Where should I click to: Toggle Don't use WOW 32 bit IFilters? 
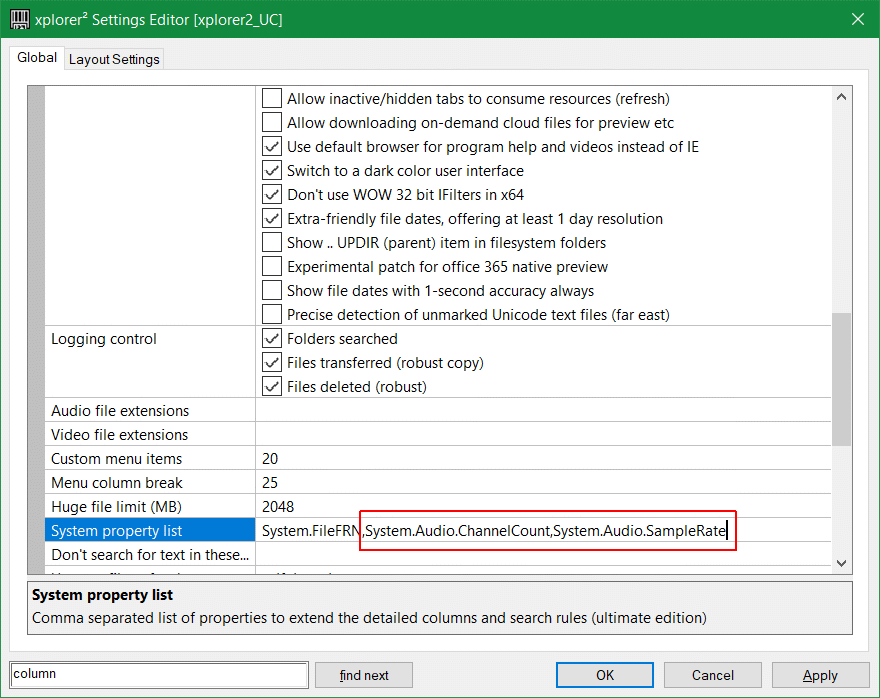pos(272,195)
